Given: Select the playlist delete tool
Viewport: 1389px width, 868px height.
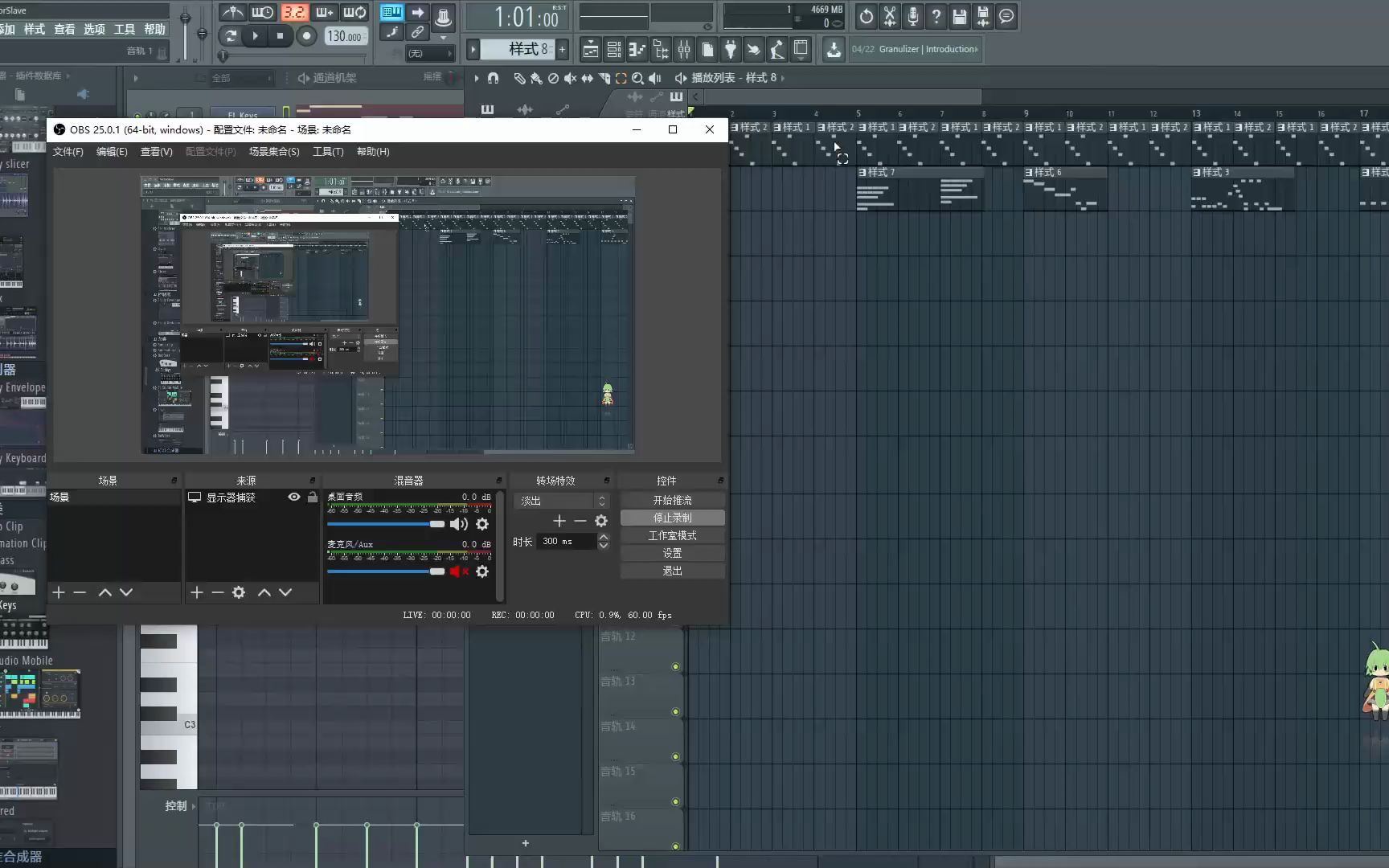Looking at the screenshot, I should (x=553, y=78).
